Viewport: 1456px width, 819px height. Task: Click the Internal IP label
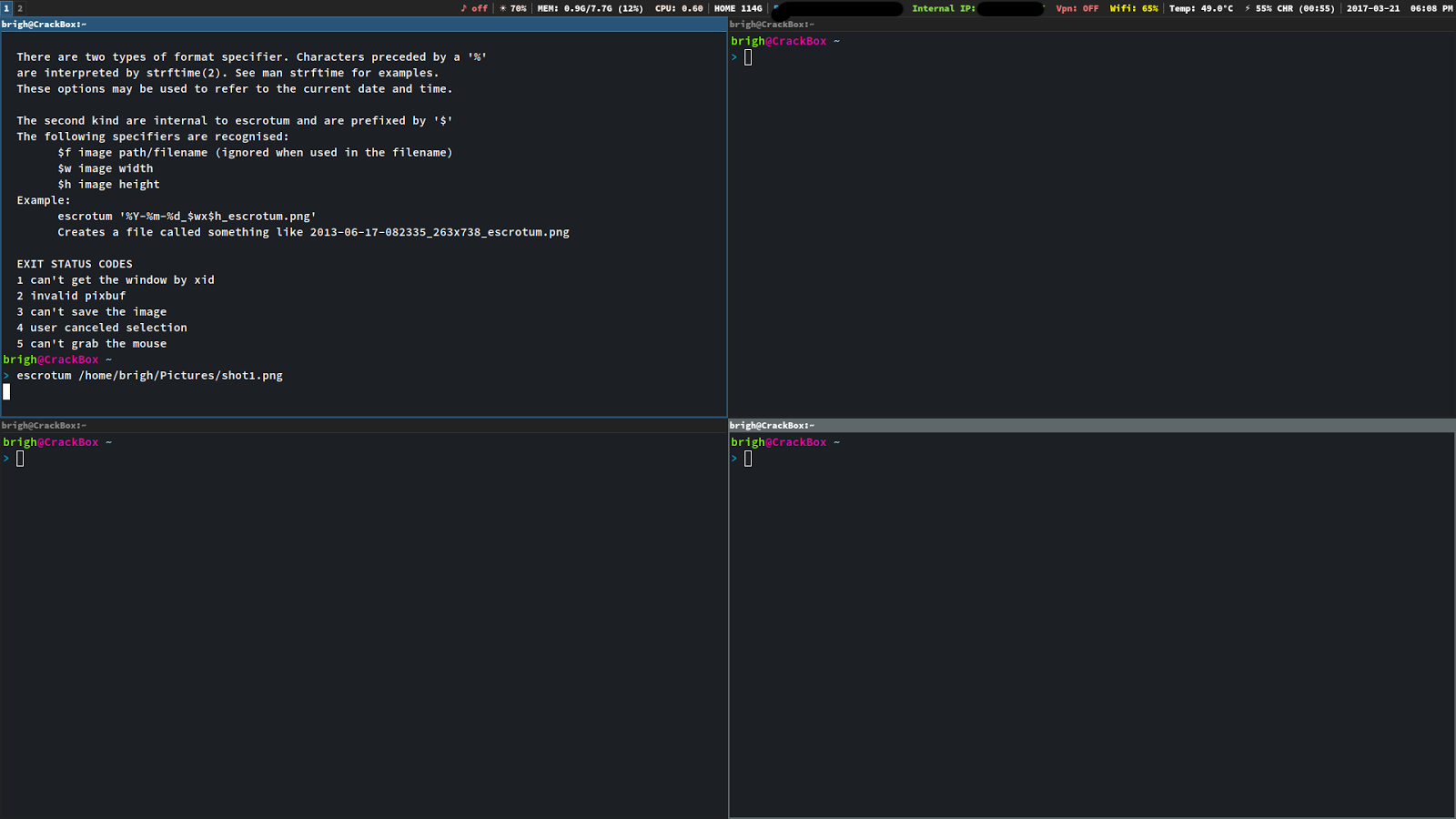(x=944, y=8)
